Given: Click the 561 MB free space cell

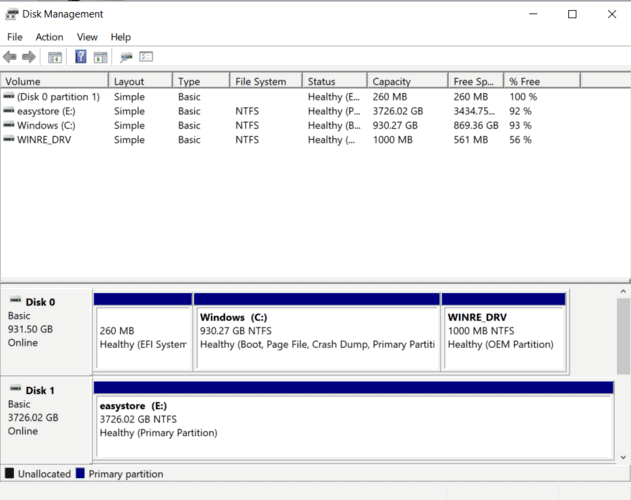Looking at the screenshot, I should point(471,140).
